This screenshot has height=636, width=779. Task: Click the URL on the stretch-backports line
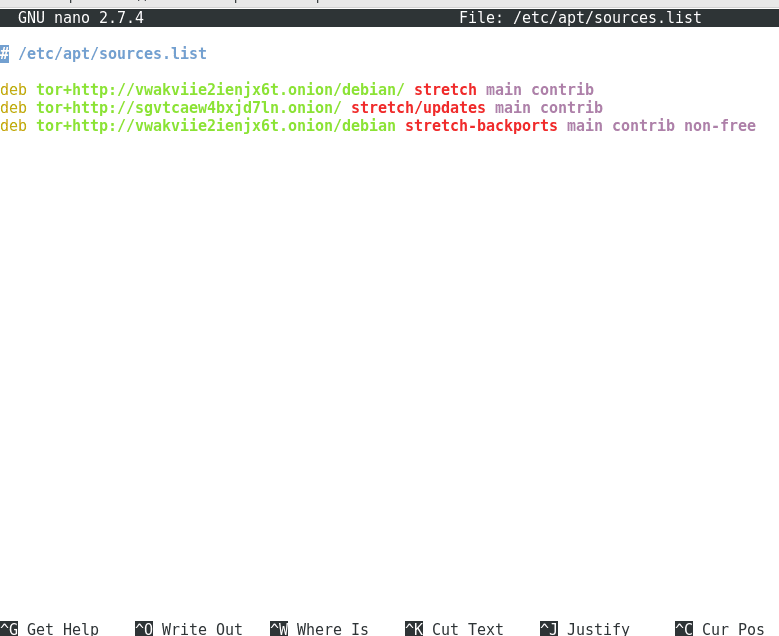click(216, 126)
